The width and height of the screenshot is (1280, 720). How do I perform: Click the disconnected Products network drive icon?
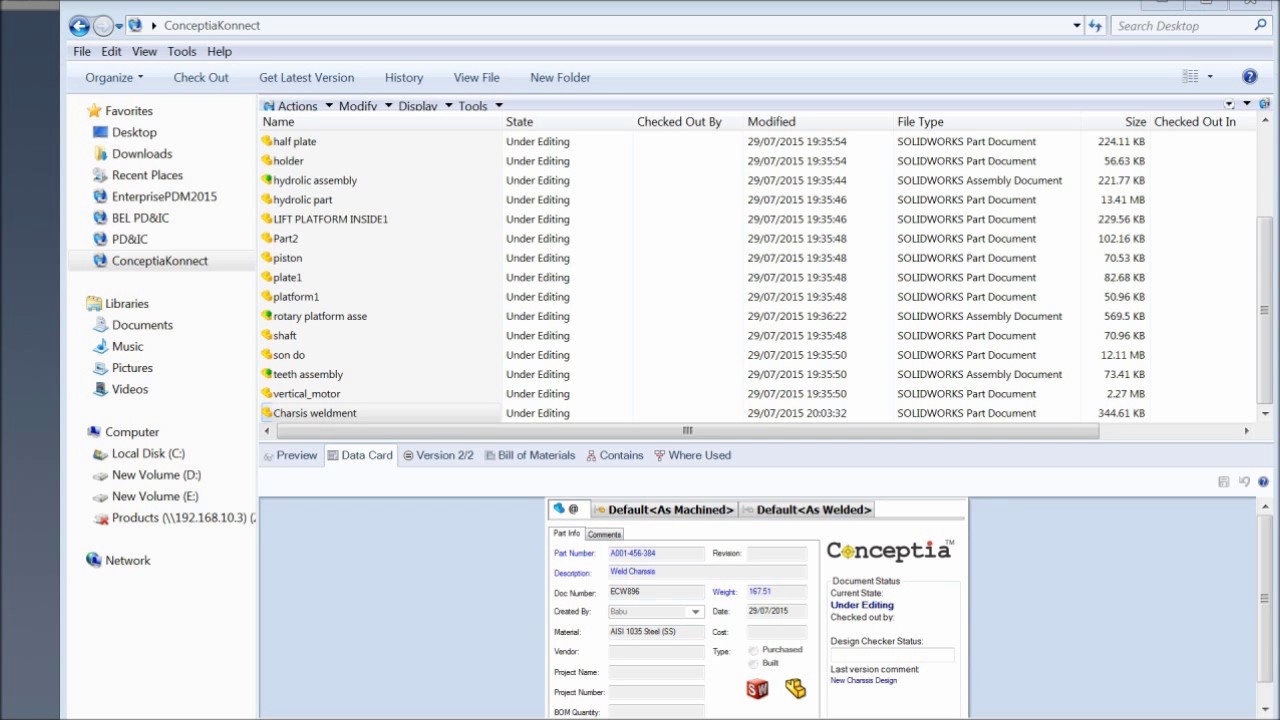[100, 518]
